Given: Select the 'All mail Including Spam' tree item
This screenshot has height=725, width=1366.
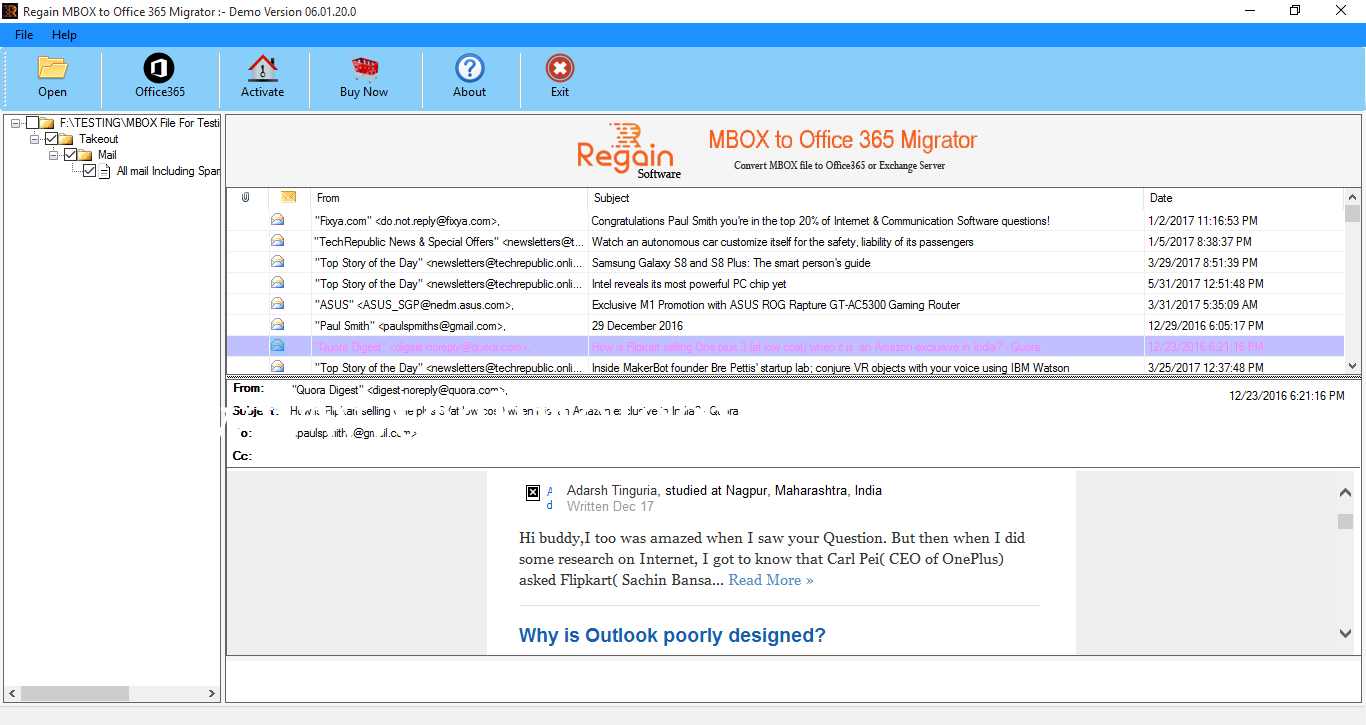Looking at the screenshot, I should pyautogui.click(x=168, y=171).
